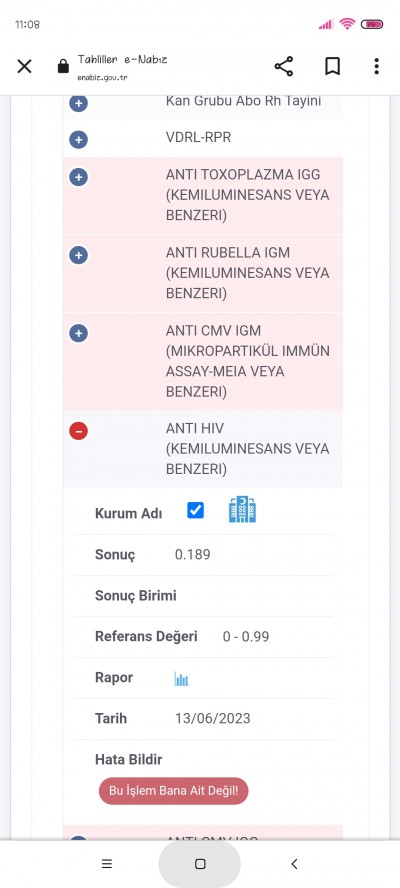Viewport: 400px width, 888px height.
Task: Collapse the ANTI HIV details with minus icon
Action: (x=79, y=431)
